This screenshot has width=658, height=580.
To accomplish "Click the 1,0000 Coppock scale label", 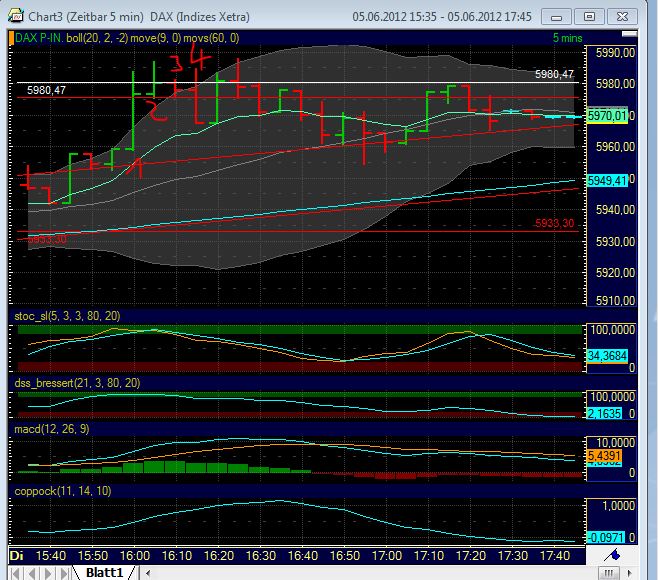I will click(x=619, y=506).
